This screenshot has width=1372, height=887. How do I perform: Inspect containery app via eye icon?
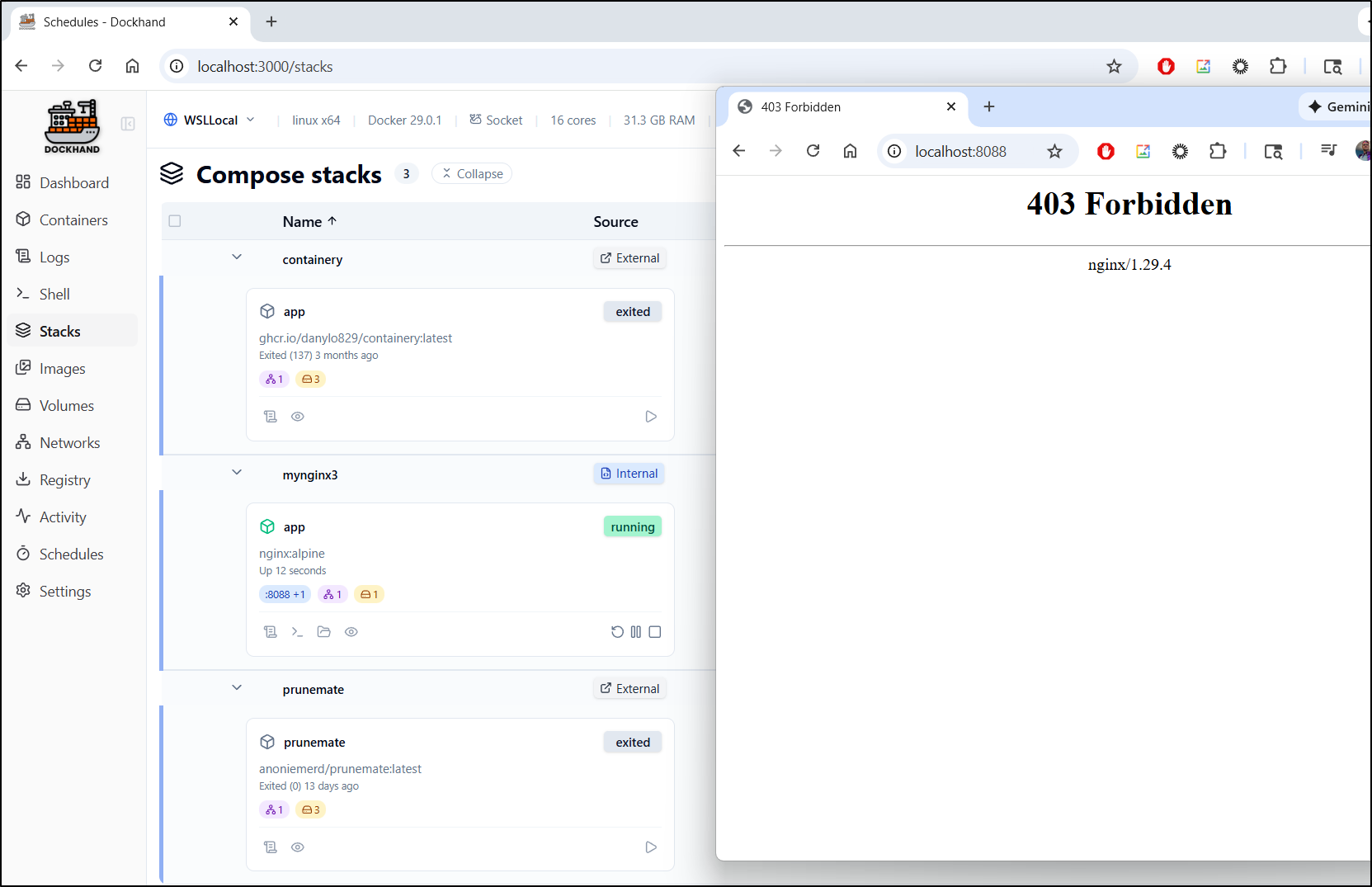point(298,417)
